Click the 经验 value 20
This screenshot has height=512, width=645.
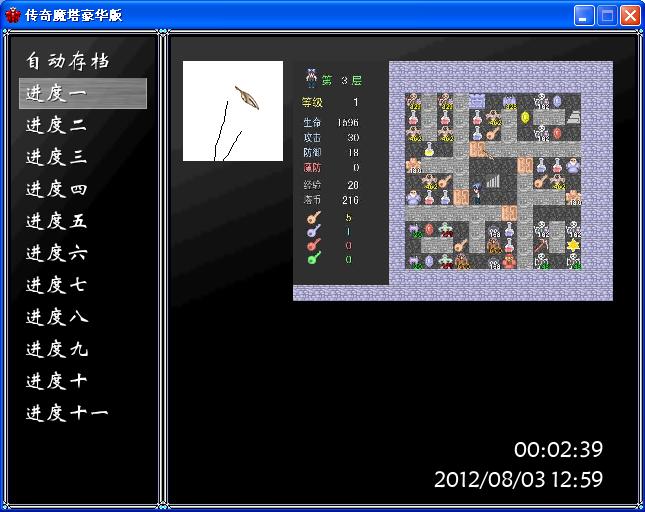tap(353, 185)
